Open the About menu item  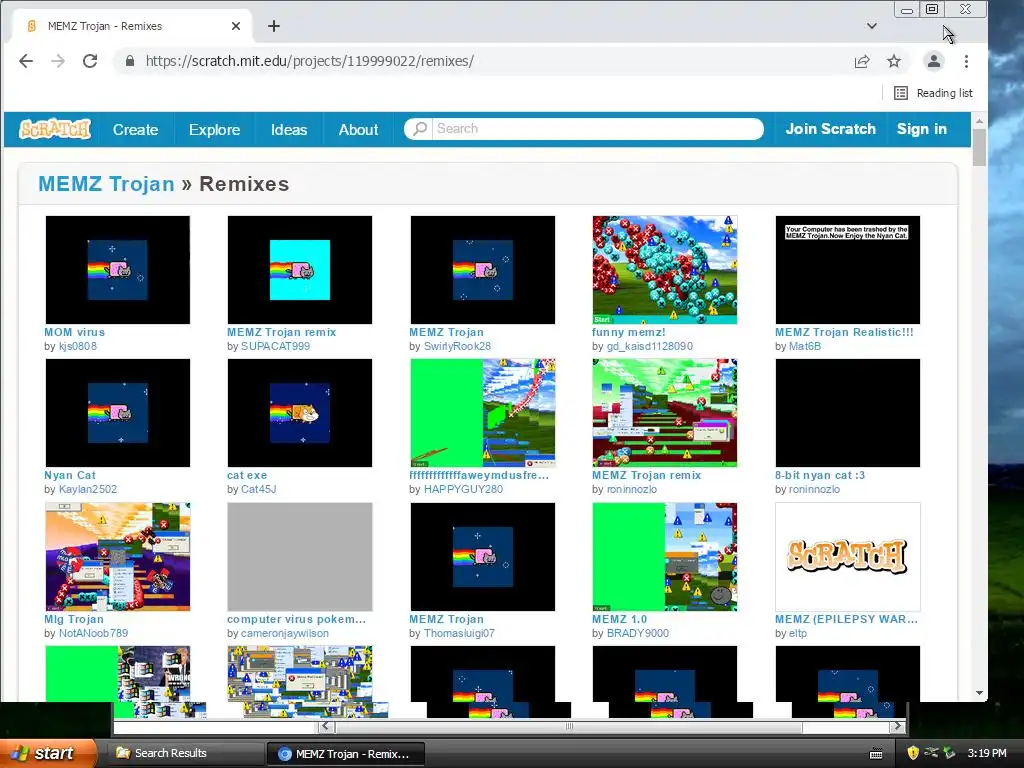[358, 129]
